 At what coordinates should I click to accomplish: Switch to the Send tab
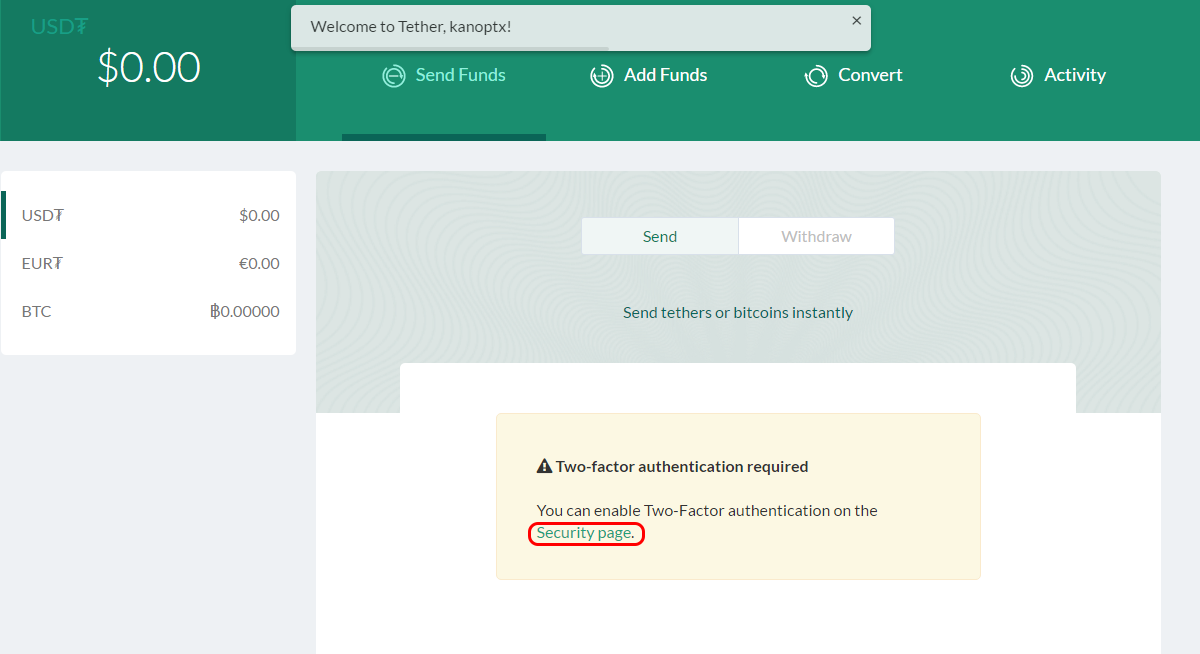[660, 237]
